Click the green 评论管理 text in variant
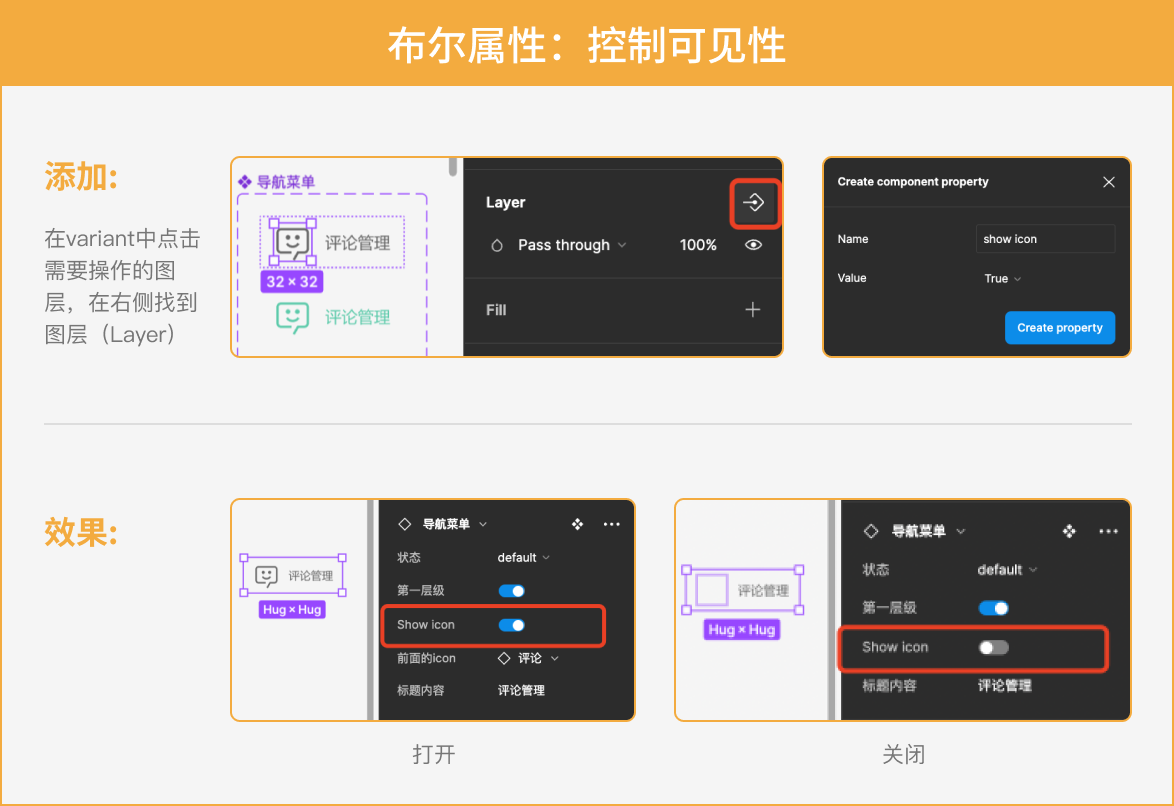 (357, 318)
